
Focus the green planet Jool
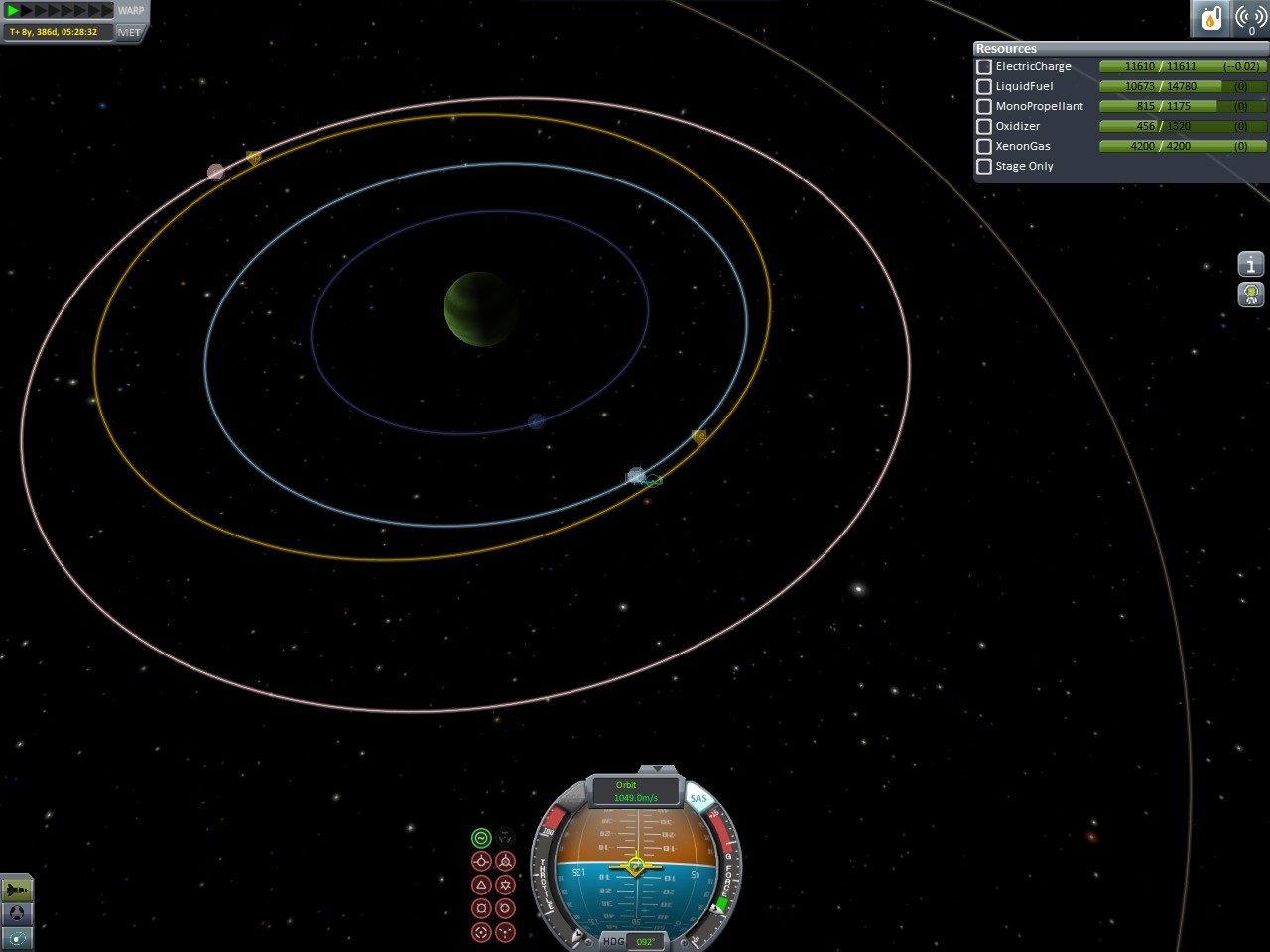[x=480, y=308]
